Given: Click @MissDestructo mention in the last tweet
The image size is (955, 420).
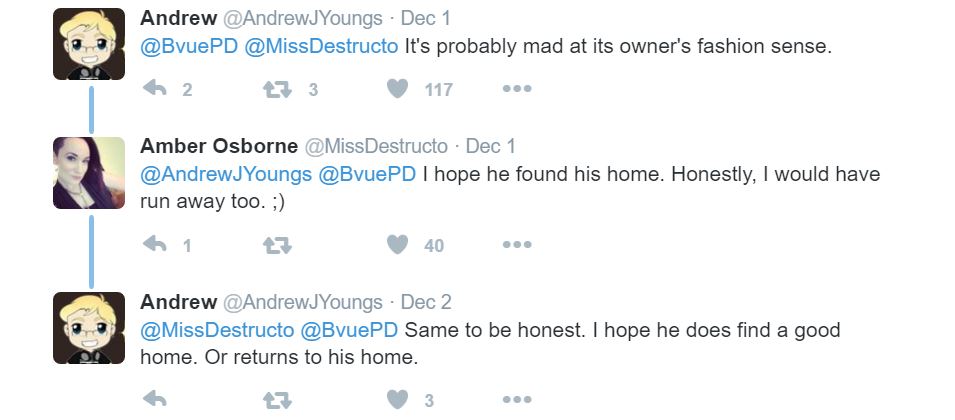Looking at the screenshot, I should coord(217,330).
